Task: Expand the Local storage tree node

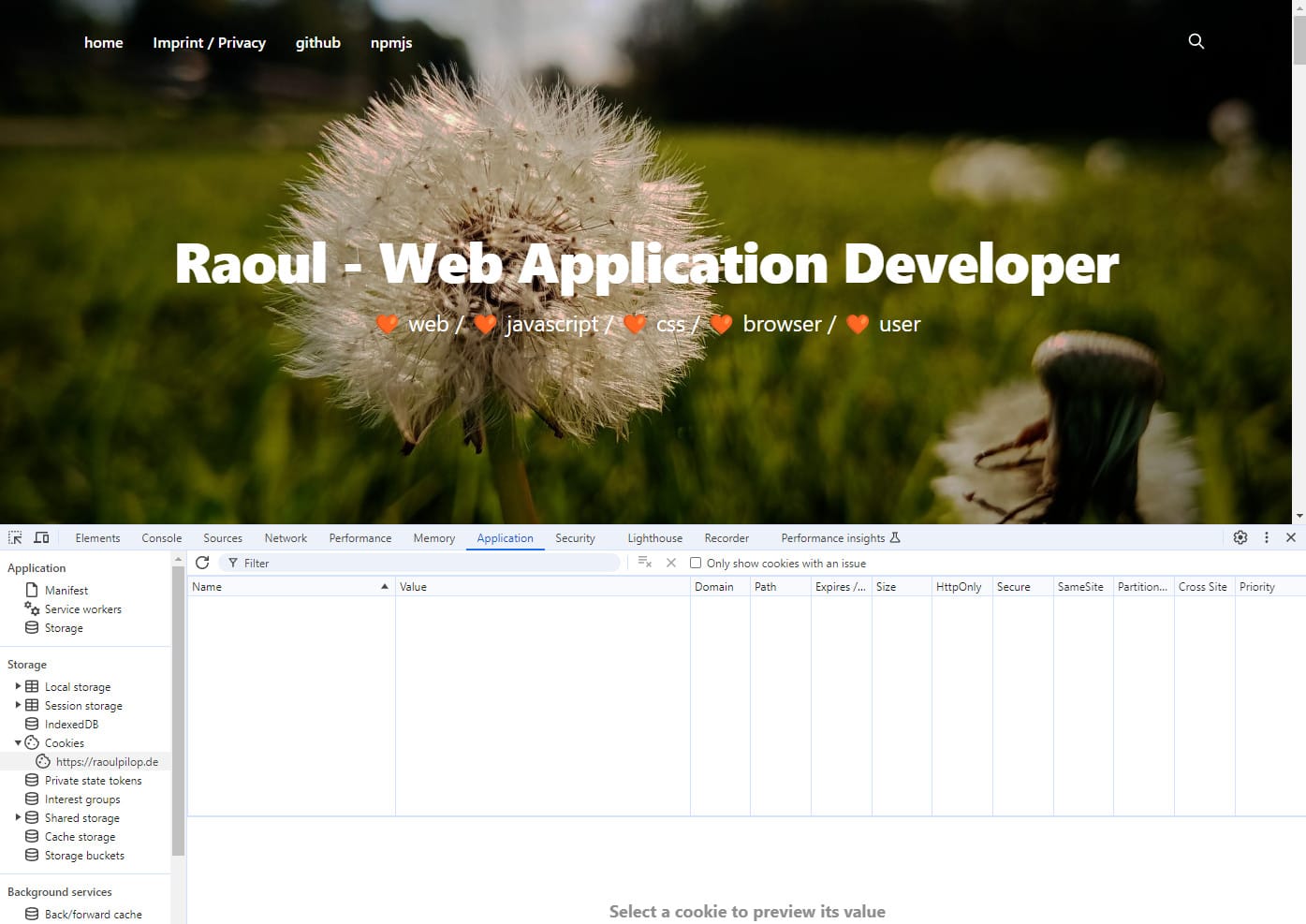Action: point(18,686)
